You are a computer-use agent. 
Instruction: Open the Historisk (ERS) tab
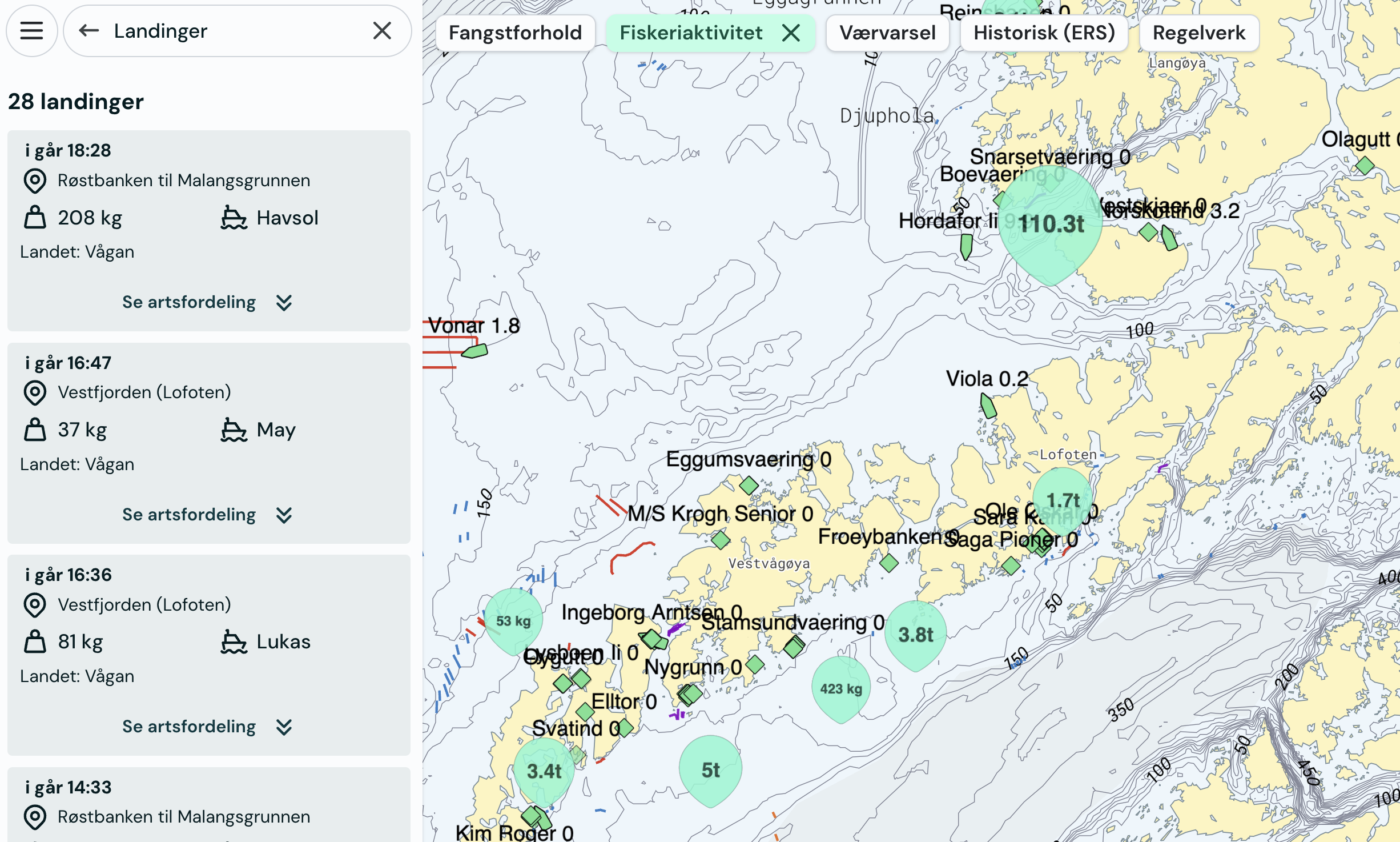coord(1044,33)
